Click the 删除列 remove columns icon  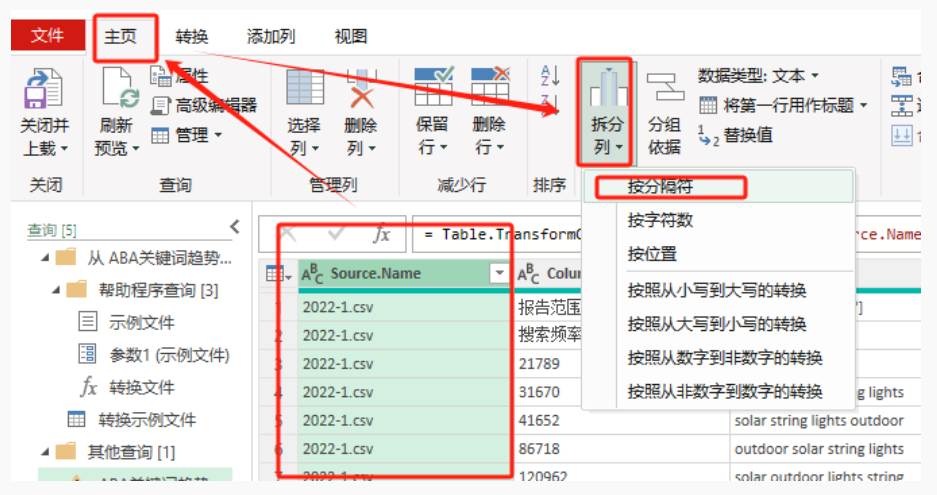(x=361, y=88)
